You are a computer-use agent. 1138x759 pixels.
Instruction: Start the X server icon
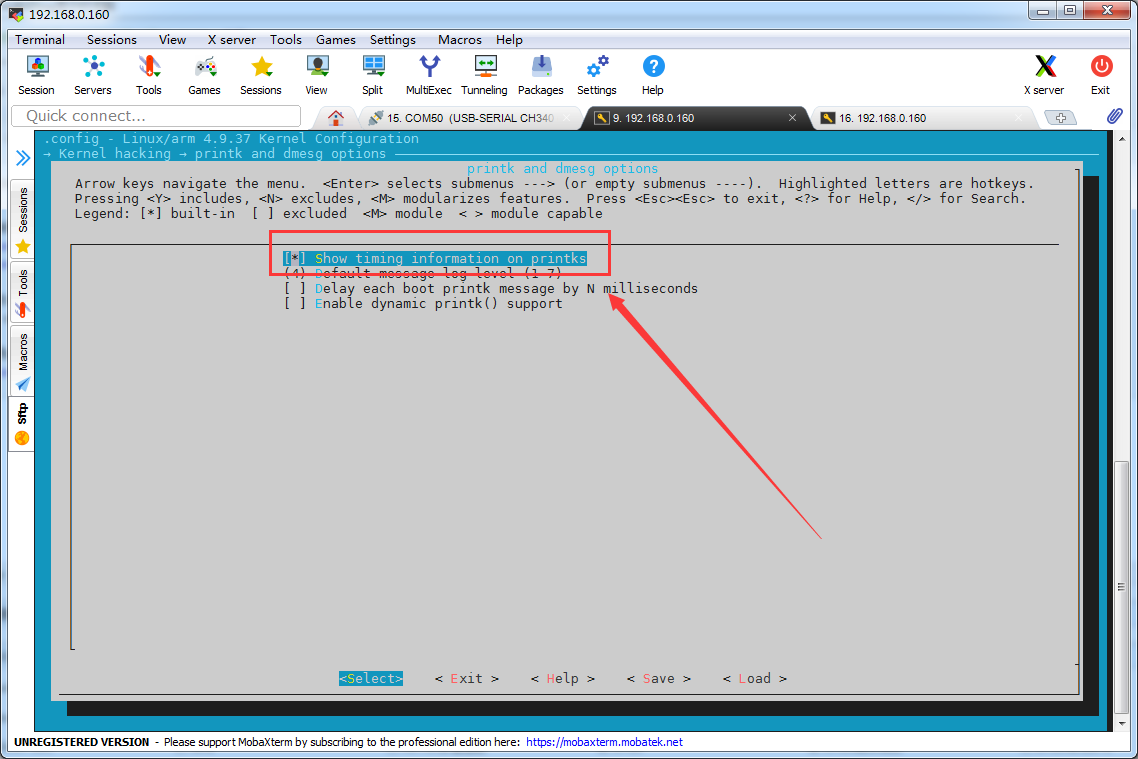coord(1044,75)
